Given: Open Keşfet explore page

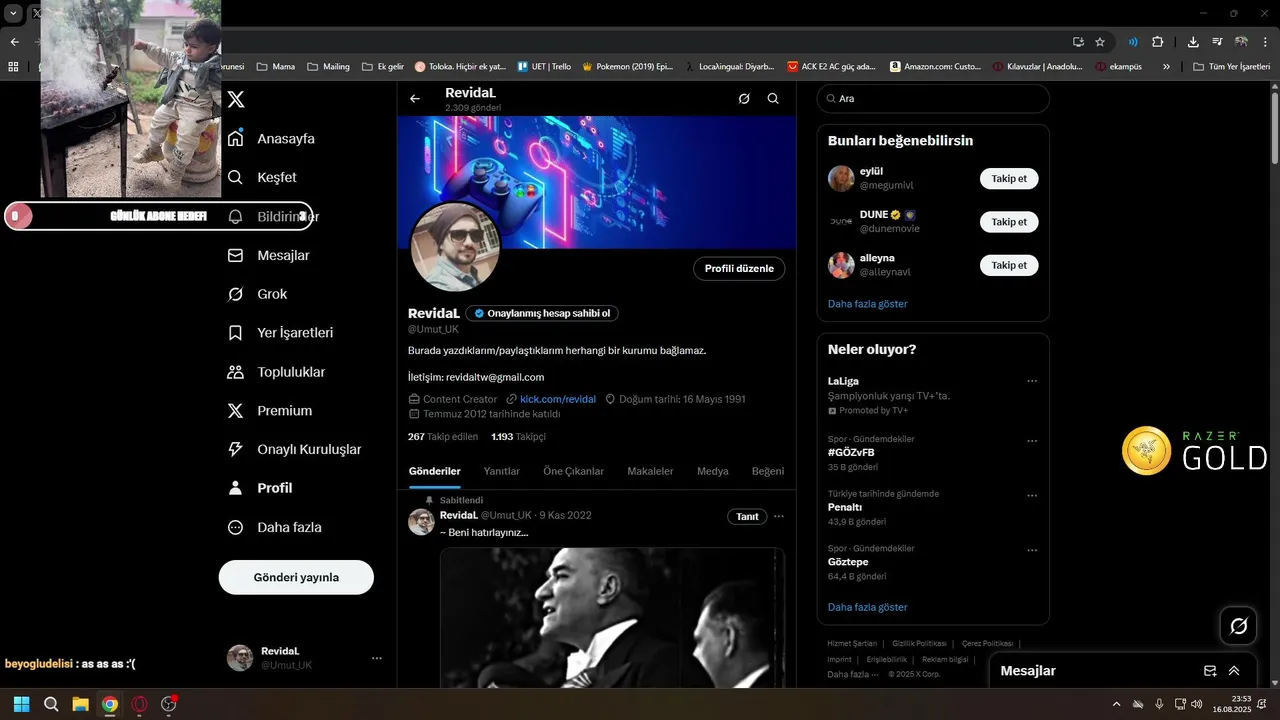Looking at the screenshot, I should pos(262,177).
